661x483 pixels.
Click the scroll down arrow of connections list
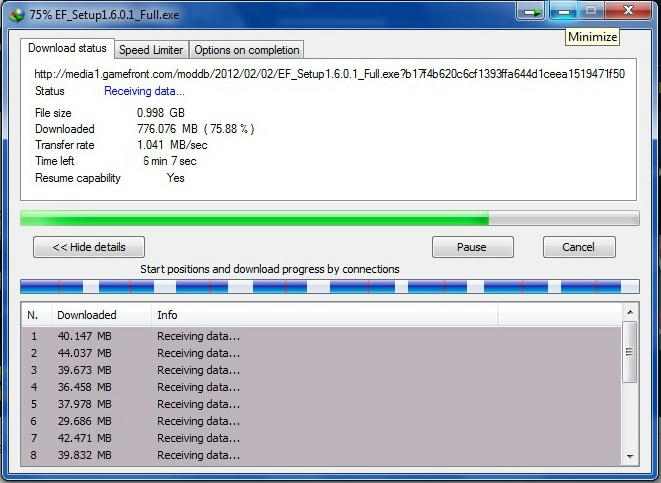click(x=630, y=456)
